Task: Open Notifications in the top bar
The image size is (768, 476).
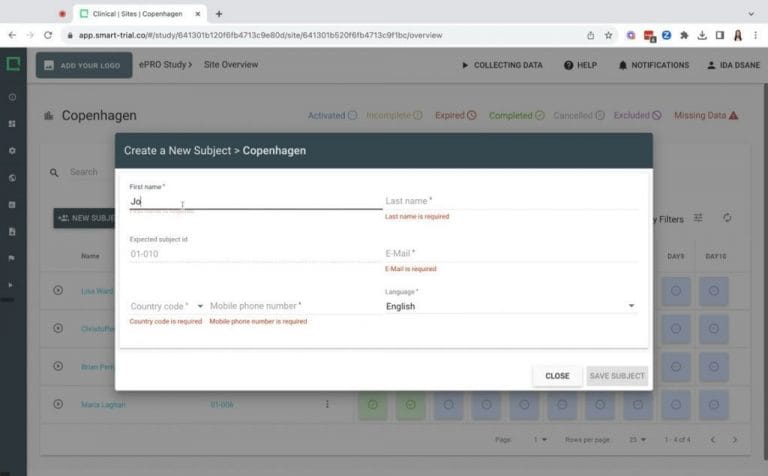Action: [x=653, y=65]
